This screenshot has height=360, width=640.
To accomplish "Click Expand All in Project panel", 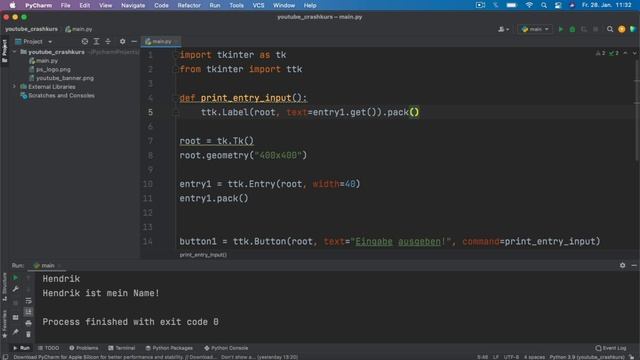I will pos(96,41).
